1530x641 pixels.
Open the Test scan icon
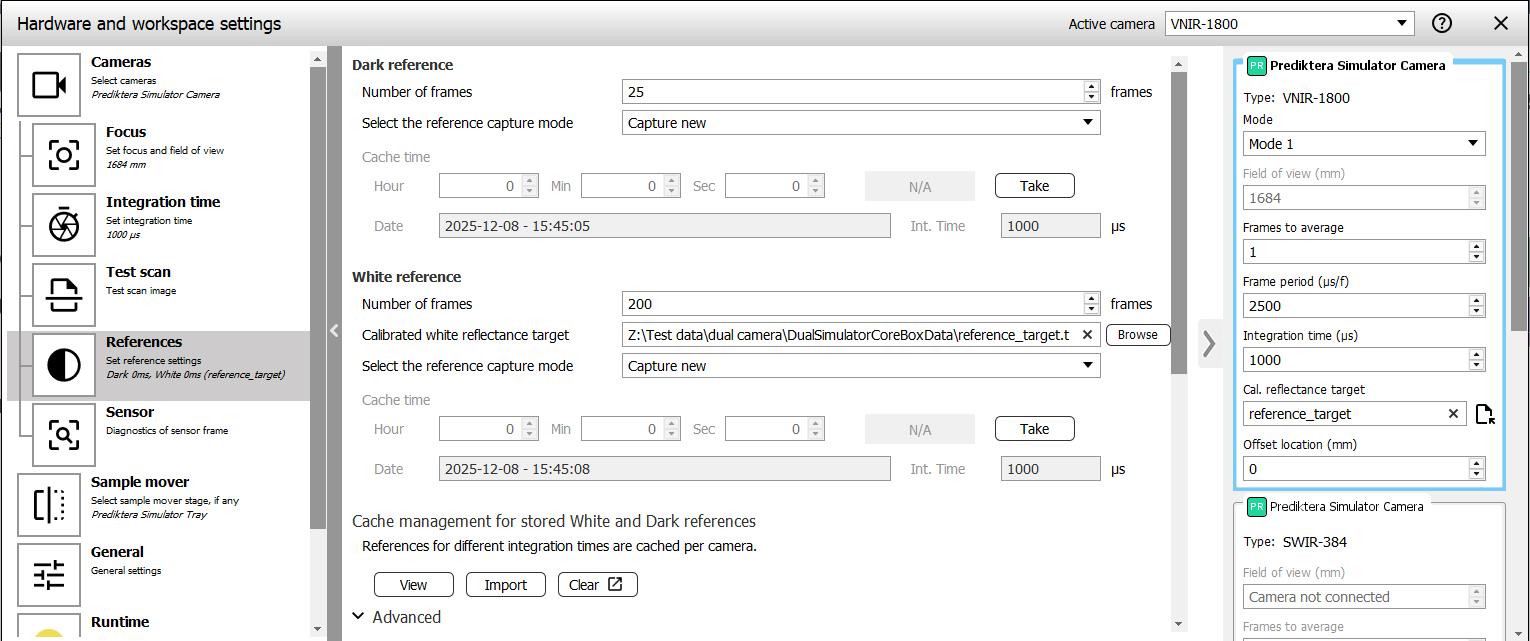pos(64,295)
